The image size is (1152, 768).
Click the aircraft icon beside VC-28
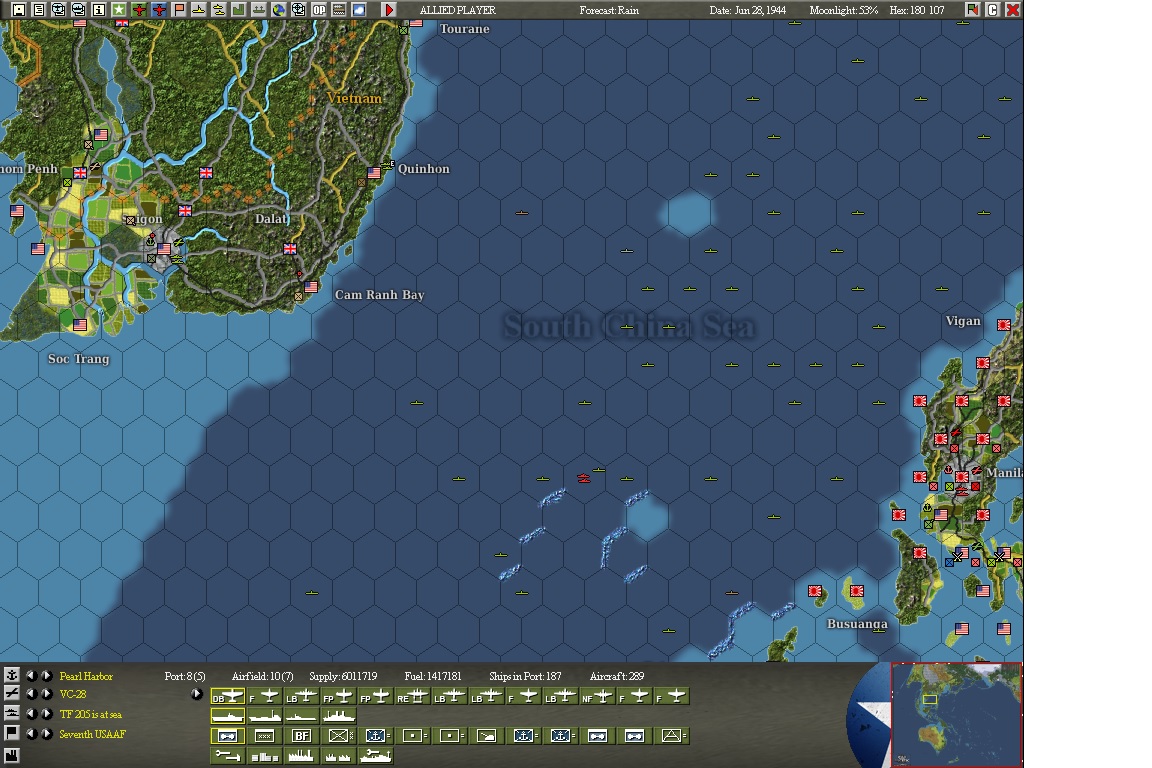(12, 693)
